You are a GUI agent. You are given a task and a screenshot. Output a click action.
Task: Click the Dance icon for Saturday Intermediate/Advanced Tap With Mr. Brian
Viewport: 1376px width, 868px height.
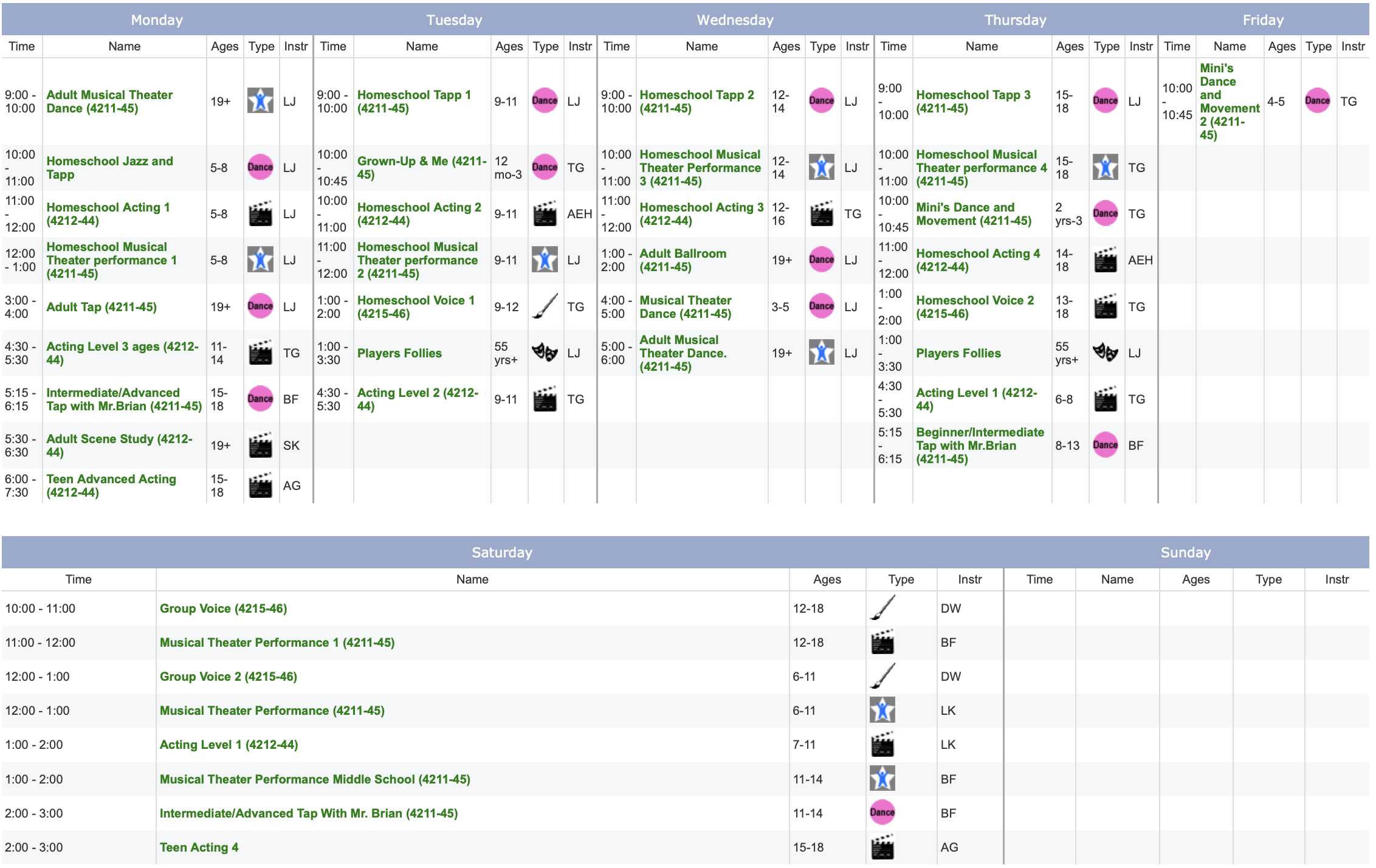(882, 813)
